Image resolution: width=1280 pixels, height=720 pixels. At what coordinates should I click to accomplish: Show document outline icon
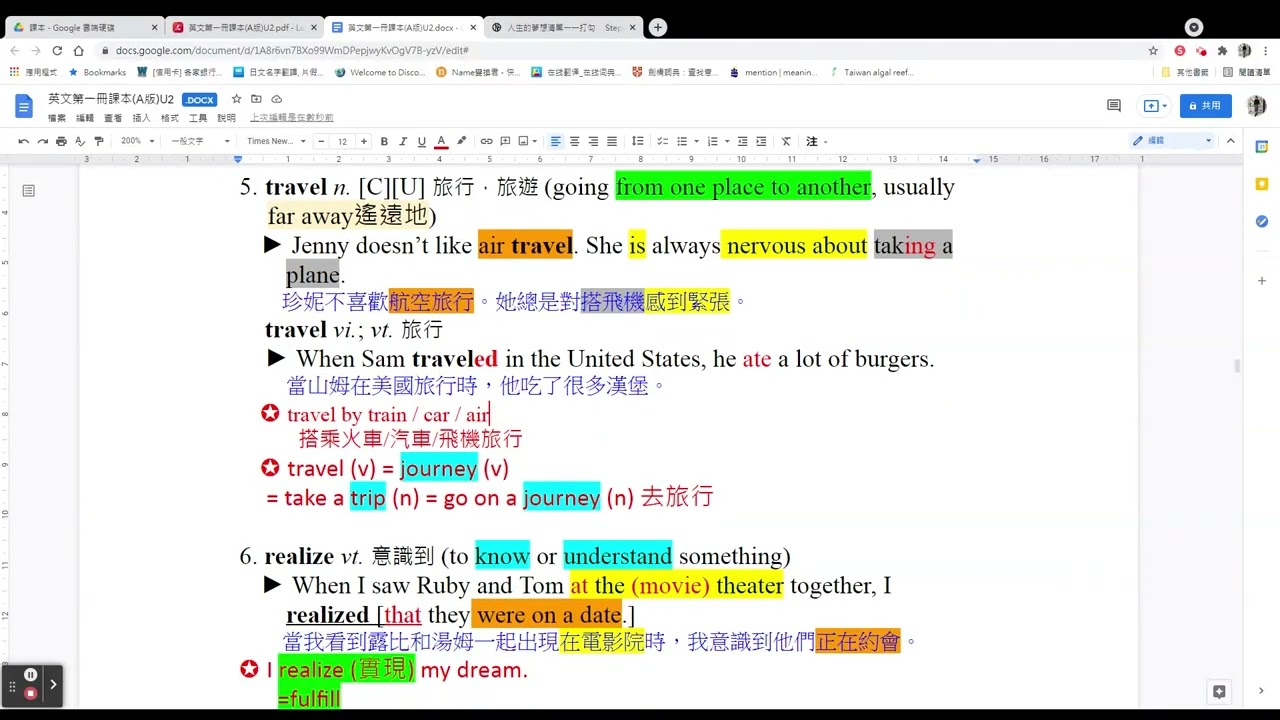tap(28, 190)
